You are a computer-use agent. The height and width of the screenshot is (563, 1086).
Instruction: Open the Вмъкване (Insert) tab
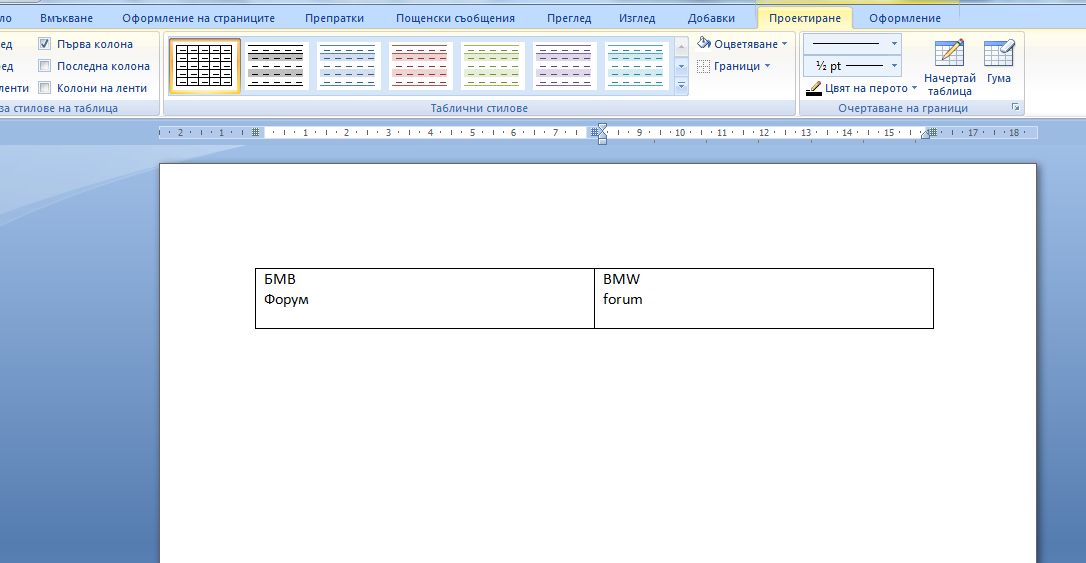click(66, 18)
